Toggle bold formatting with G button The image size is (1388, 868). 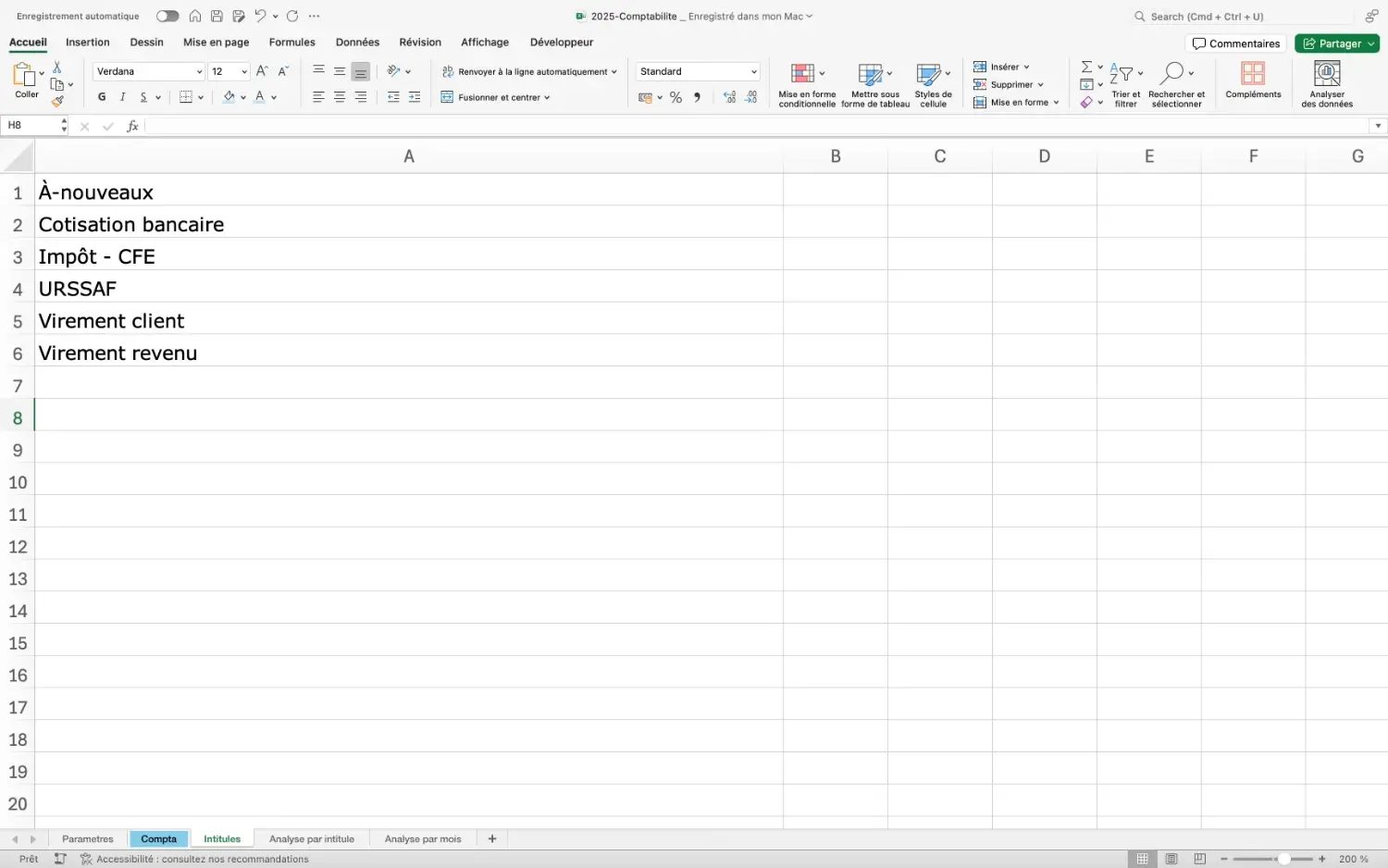click(x=102, y=97)
